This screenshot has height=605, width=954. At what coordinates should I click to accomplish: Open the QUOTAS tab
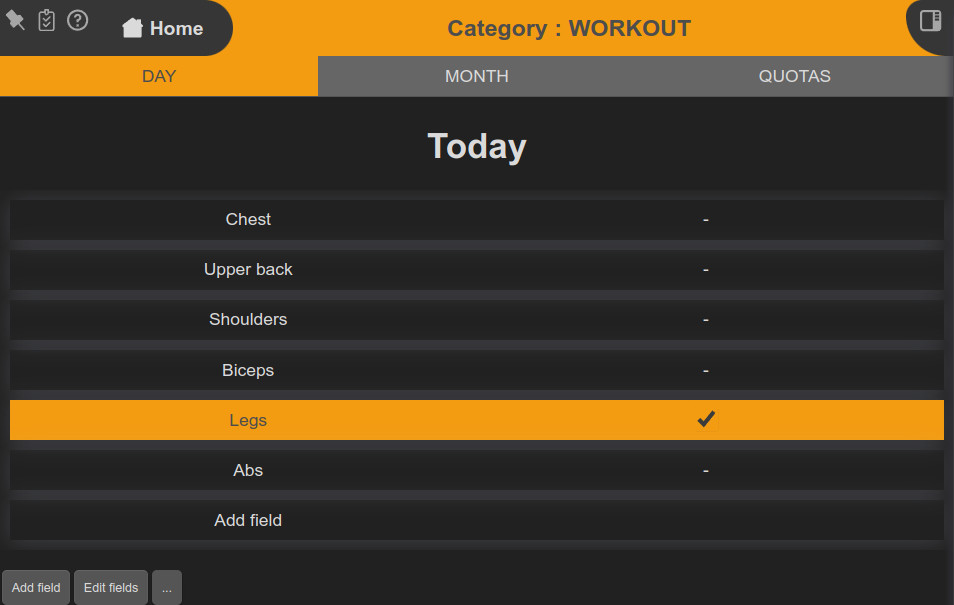tap(794, 76)
